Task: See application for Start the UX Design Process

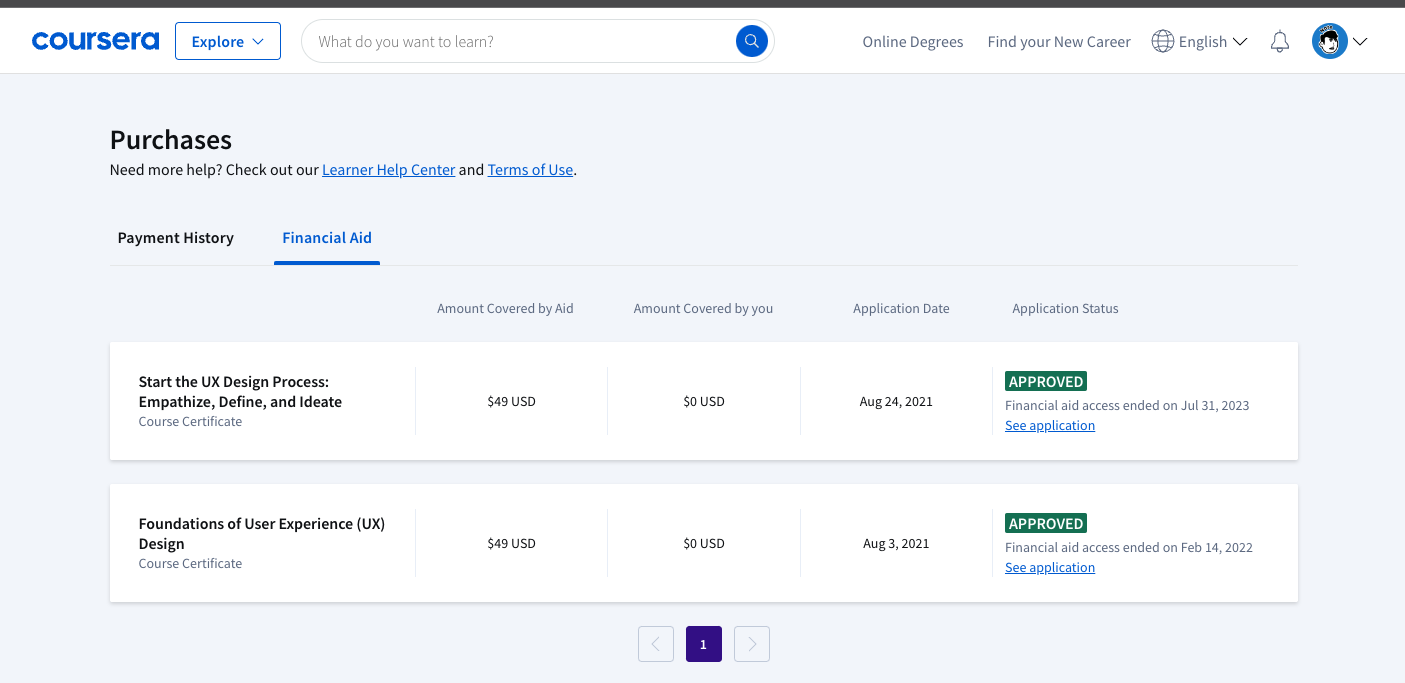Action: click(x=1049, y=426)
